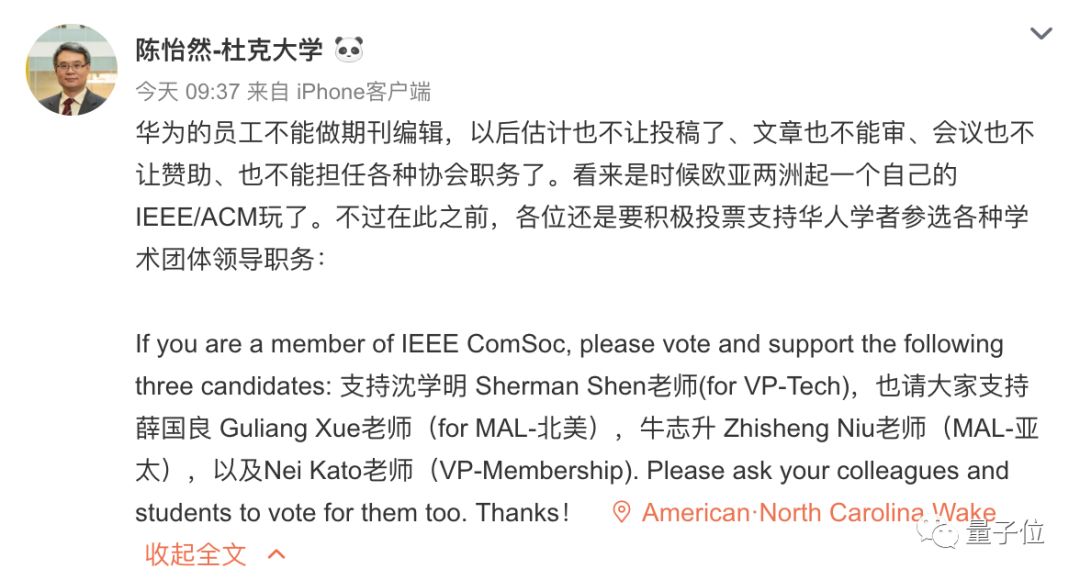Click the 量子位 watermark text
Screen dimensions: 1080x580
(1003, 534)
